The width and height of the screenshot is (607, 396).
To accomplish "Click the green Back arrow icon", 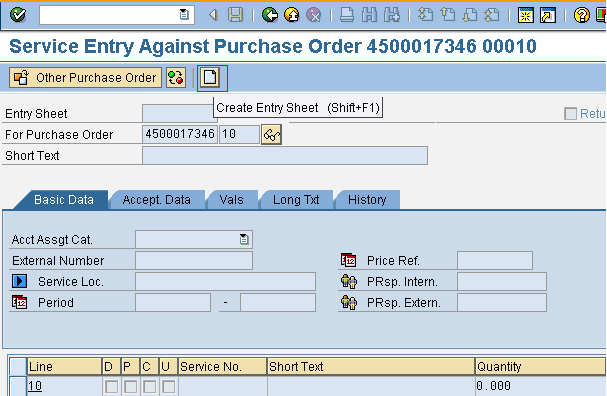I will pos(270,15).
